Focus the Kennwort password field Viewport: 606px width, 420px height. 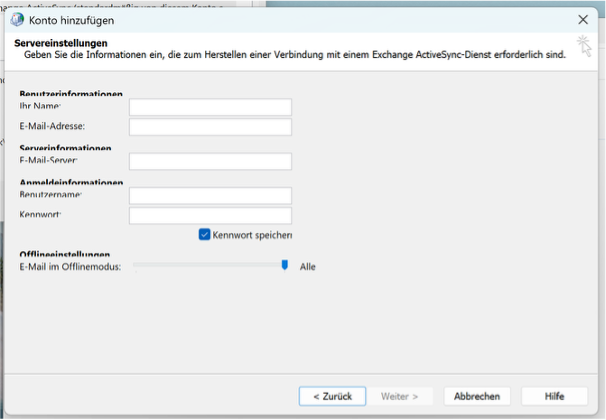[210, 216]
